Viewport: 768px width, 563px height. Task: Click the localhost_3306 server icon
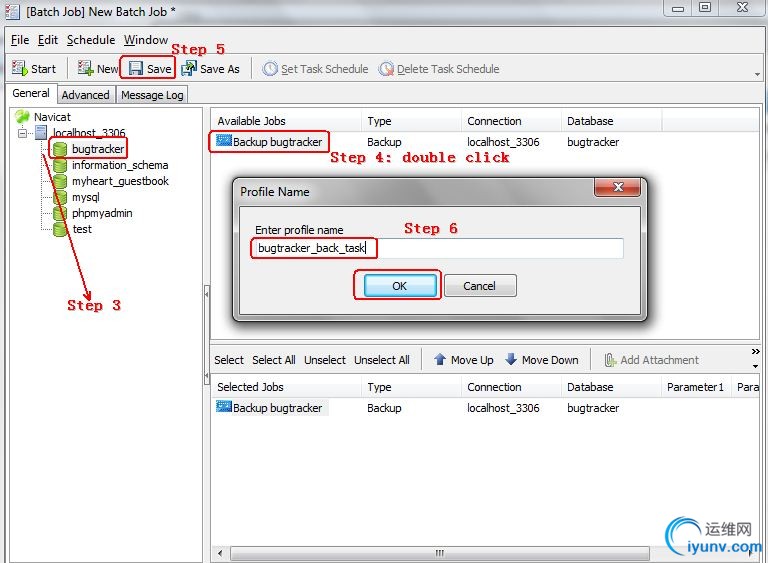(x=41, y=132)
